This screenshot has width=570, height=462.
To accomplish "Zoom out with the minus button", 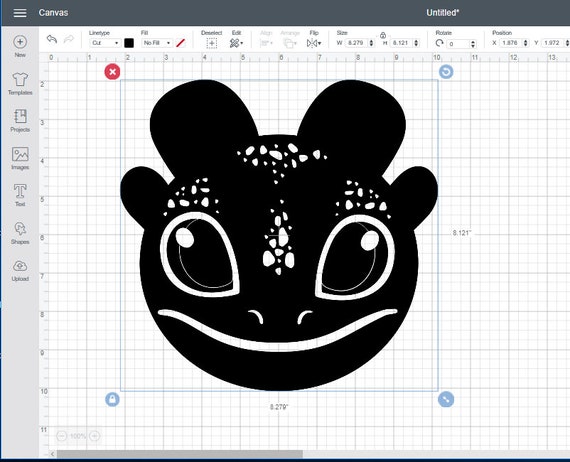I will 62,435.
